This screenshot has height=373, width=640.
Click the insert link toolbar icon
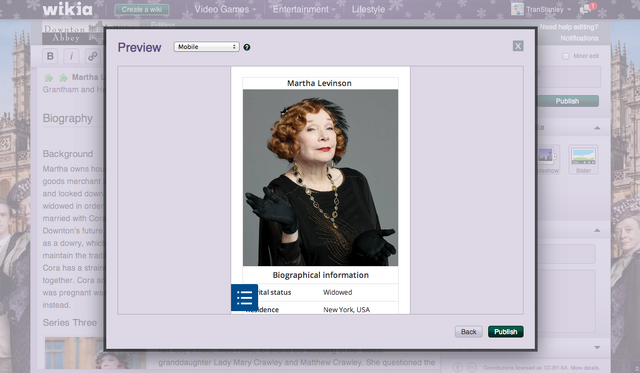click(93, 56)
